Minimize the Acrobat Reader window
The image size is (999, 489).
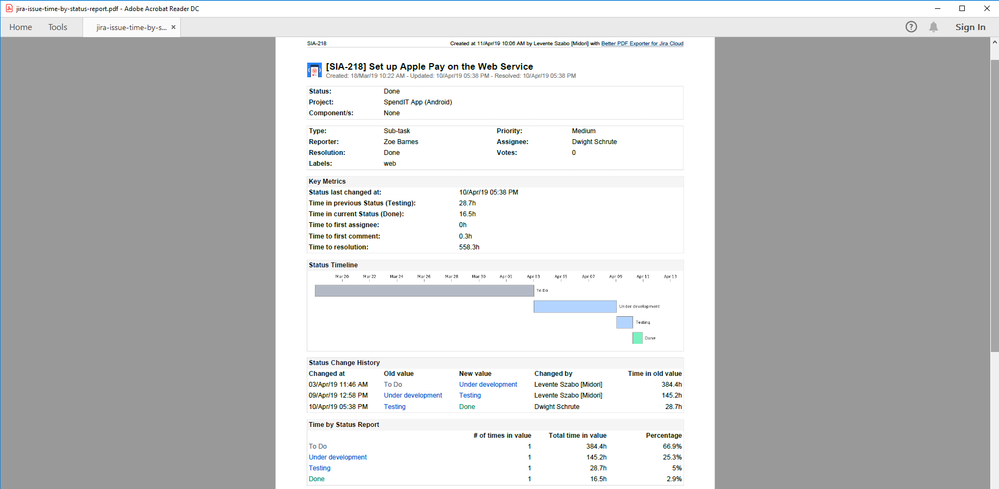tap(937, 8)
